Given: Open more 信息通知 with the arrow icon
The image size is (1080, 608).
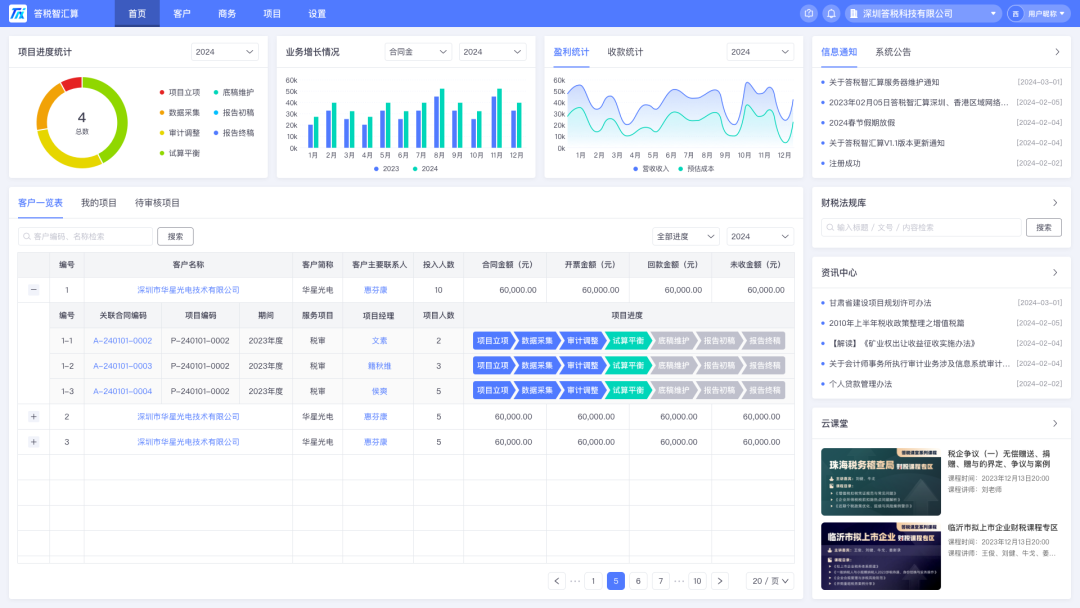Looking at the screenshot, I should point(1057,52).
